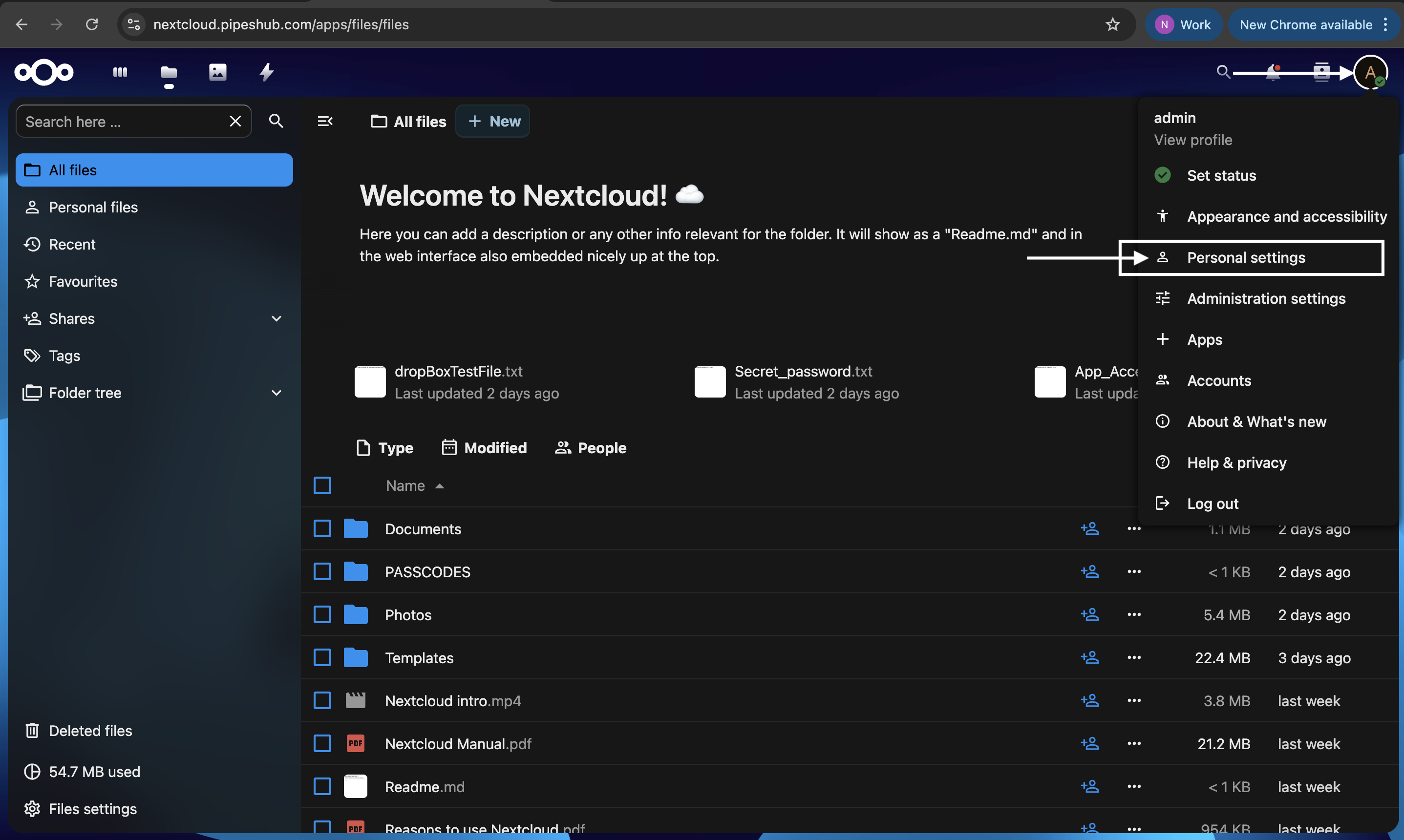Image resolution: width=1404 pixels, height=840 pixels.
Task: Open the contacts menu icon
Action: (x=1321, y=72)
